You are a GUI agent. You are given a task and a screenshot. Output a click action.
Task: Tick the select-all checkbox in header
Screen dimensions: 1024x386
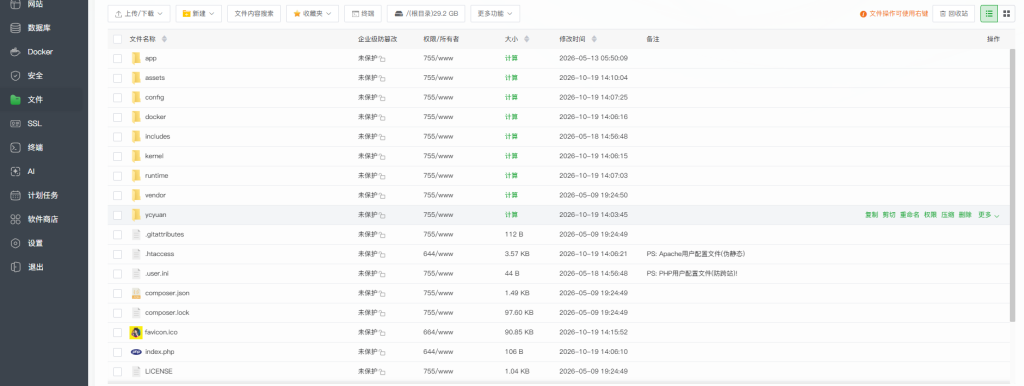click(x=118, y=39)
